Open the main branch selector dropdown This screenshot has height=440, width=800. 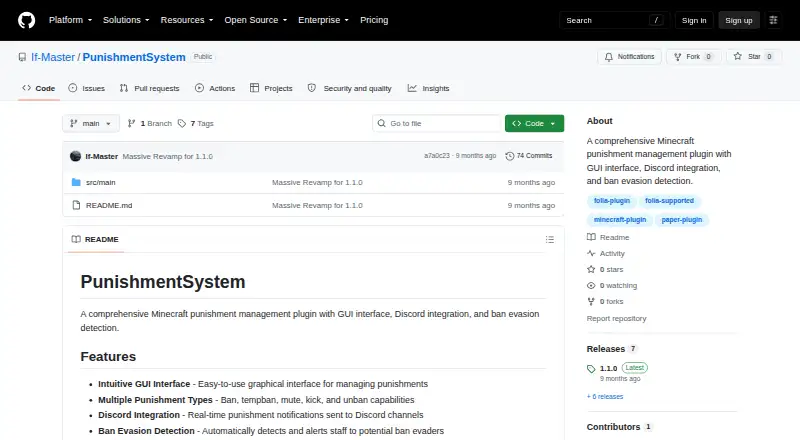[x=91, y=124]
